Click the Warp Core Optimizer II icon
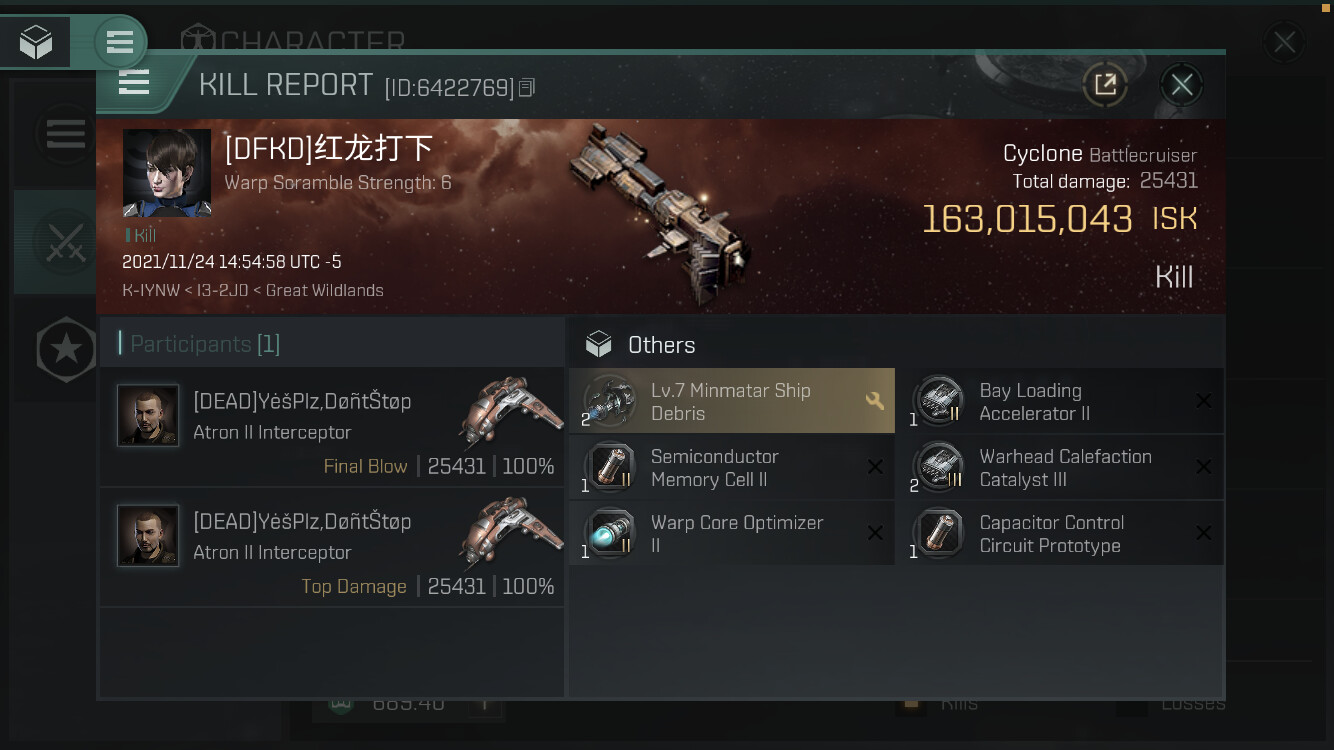 [x=611, y=533]
